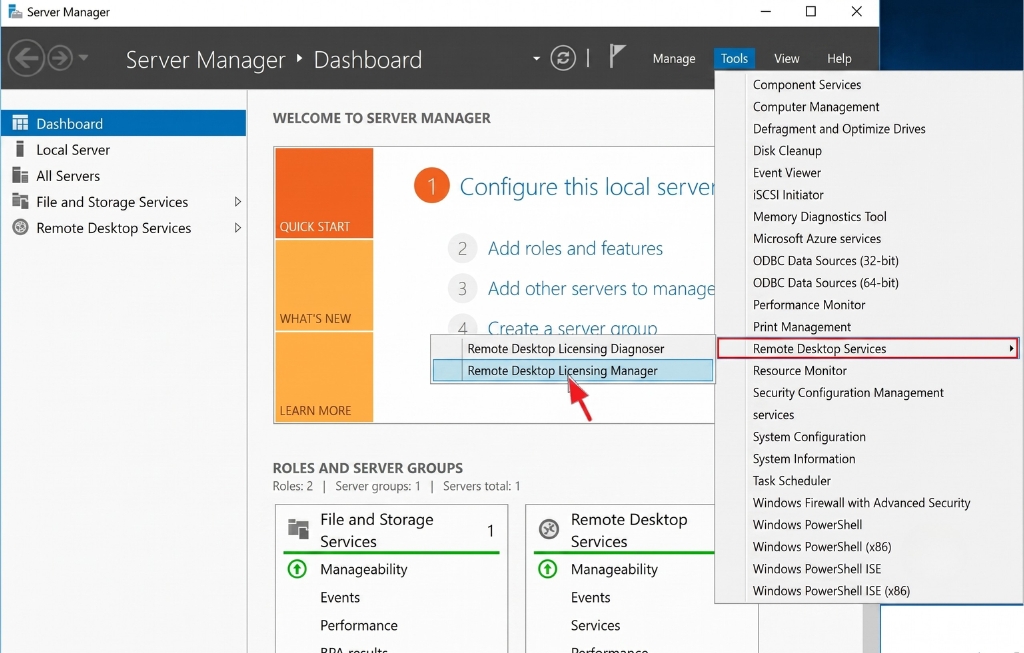This screenshot has width=1024, height=653.
Task: Open services entry in Tools menu
Action: 773,415
